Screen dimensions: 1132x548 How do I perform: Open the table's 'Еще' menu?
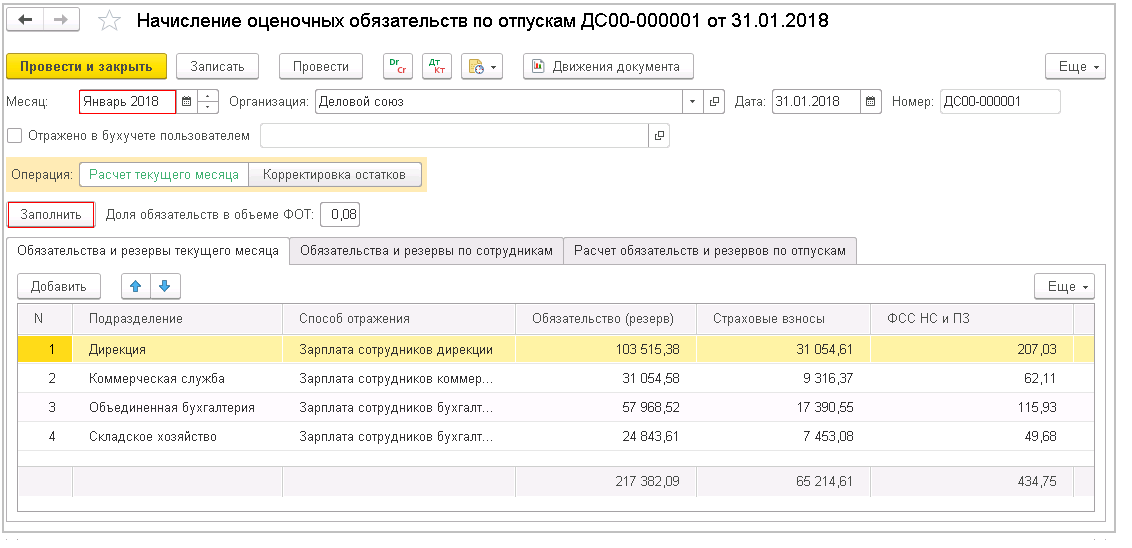(x=1064, y=286)
